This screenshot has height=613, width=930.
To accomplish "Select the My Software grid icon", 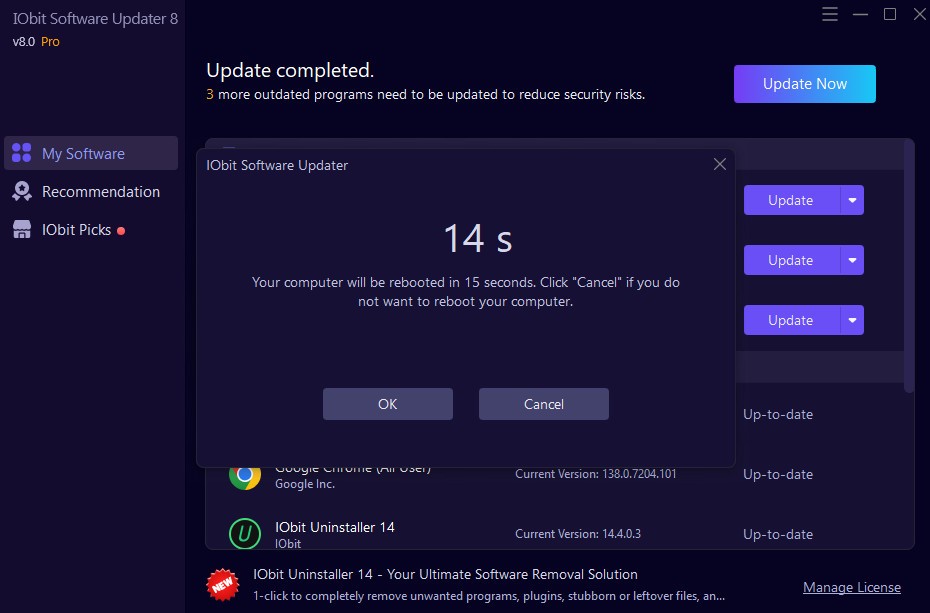I will tap(20, 153).
